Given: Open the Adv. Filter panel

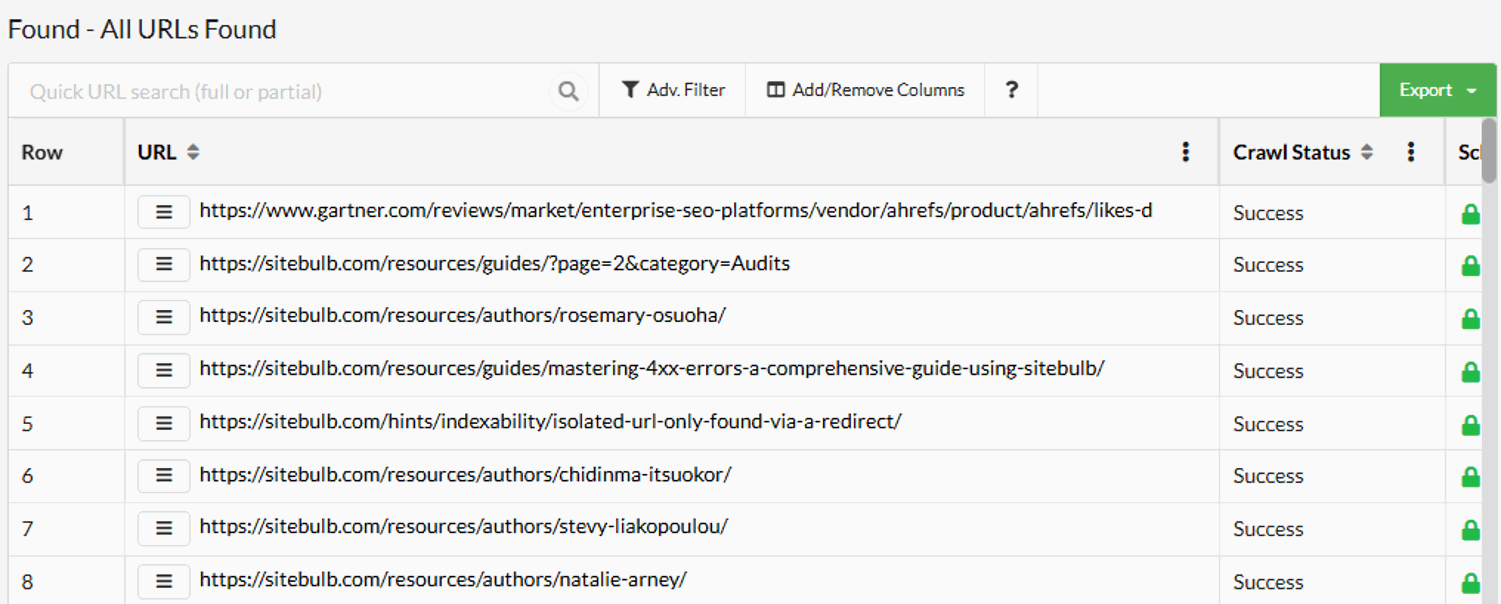Looking at the screenshot, I should coord(673,90).
